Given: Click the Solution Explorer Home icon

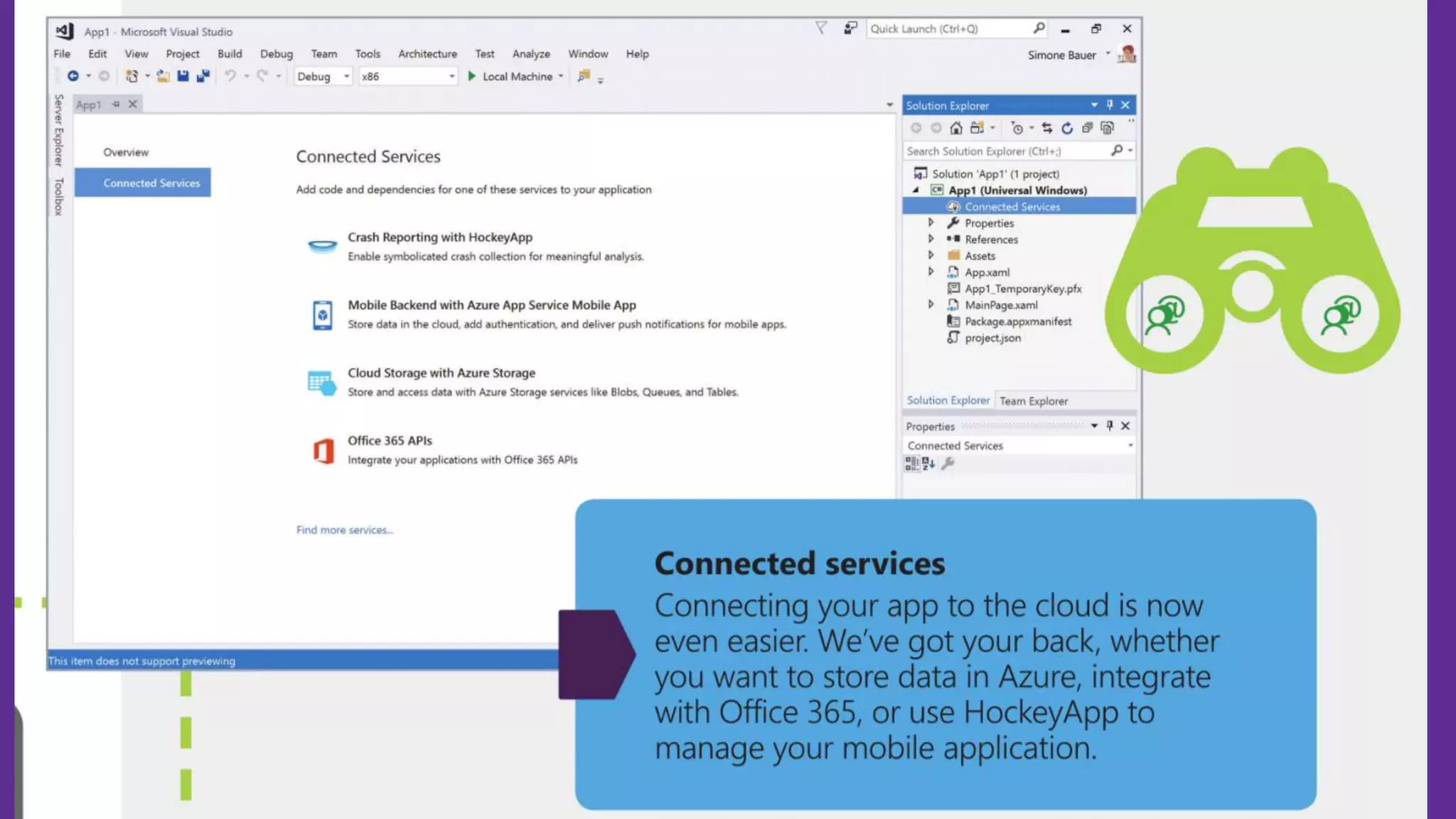Looking at the screenshot, I should 956,128.
